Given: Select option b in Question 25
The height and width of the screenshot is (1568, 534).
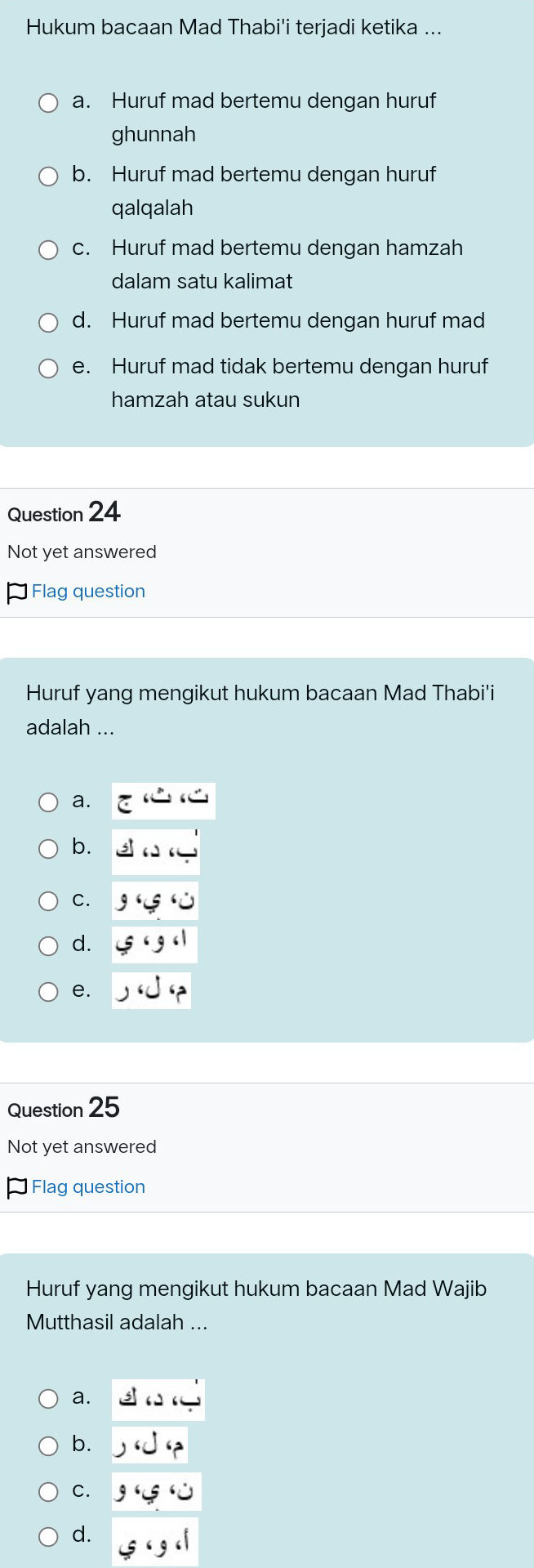Looking at the screenshot, I should (48, 1444).
